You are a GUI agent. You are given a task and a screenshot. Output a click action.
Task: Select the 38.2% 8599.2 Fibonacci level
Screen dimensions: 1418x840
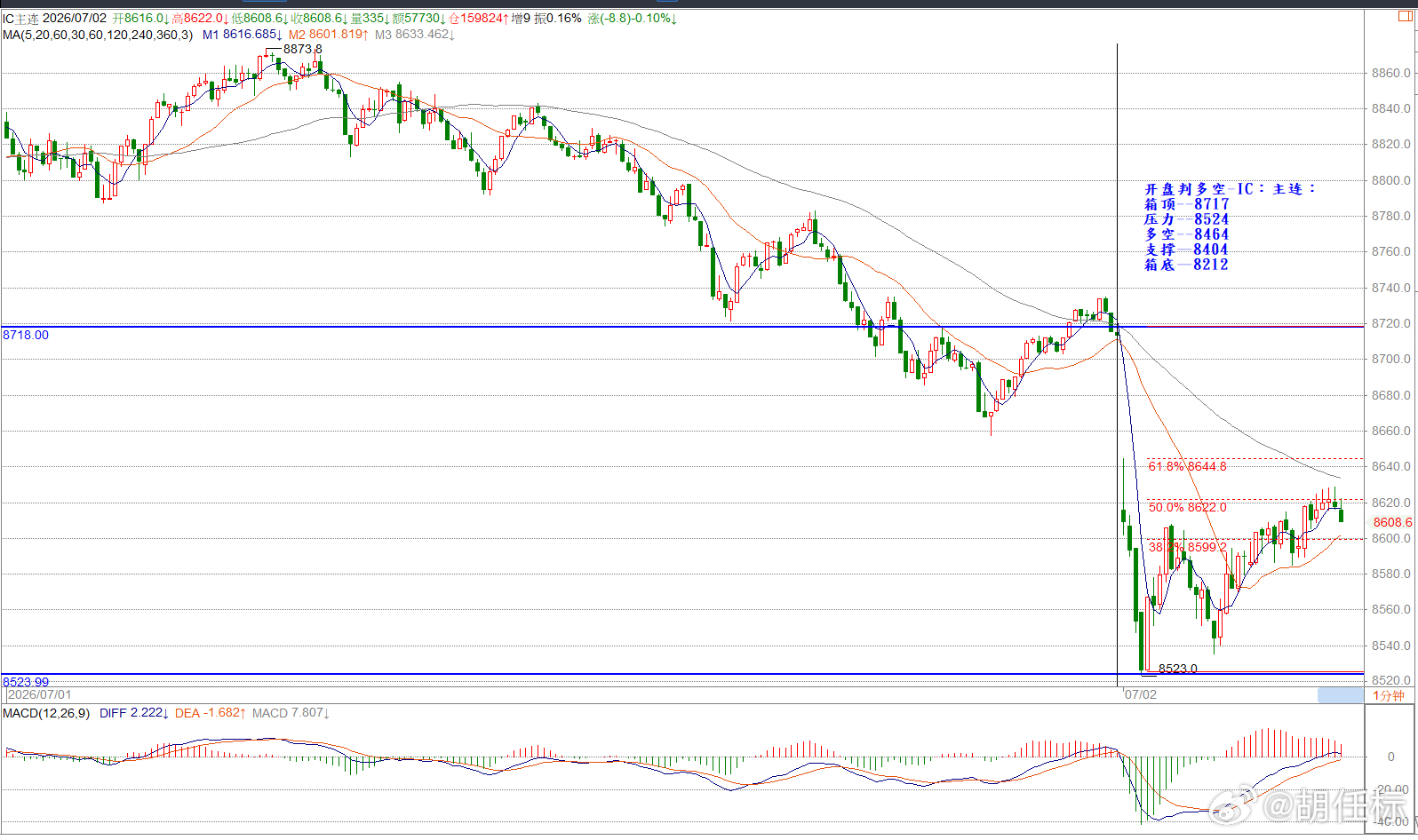[1187, 547]
